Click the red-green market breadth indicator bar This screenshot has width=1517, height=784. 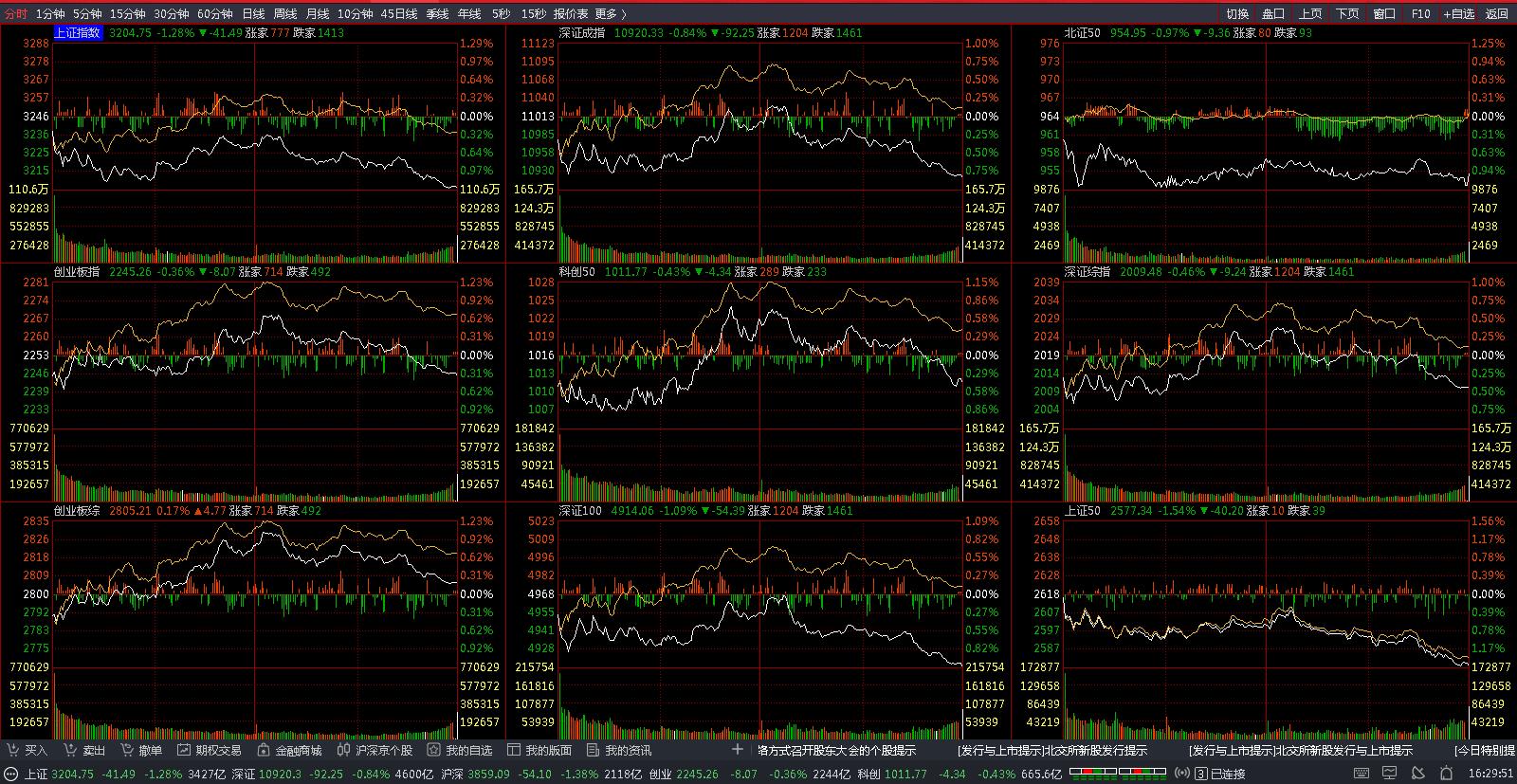pos(1119,774)
